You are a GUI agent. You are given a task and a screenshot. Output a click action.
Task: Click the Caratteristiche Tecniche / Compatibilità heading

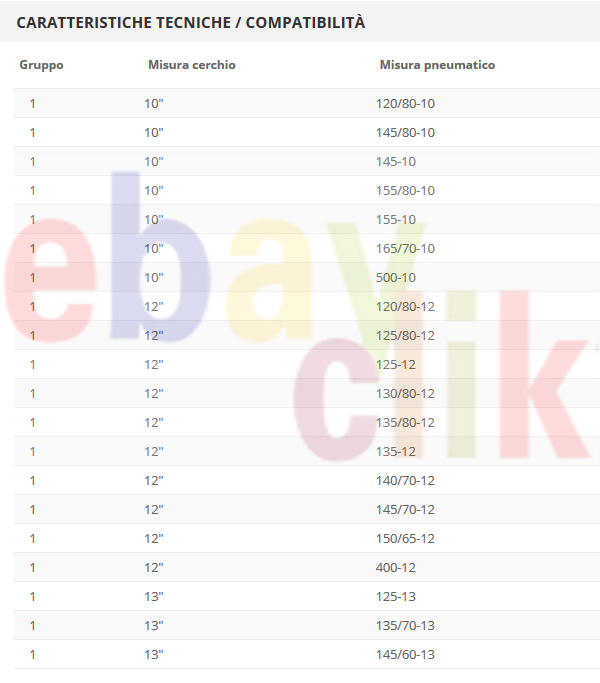pyautogui.click(x=190, y=22)
